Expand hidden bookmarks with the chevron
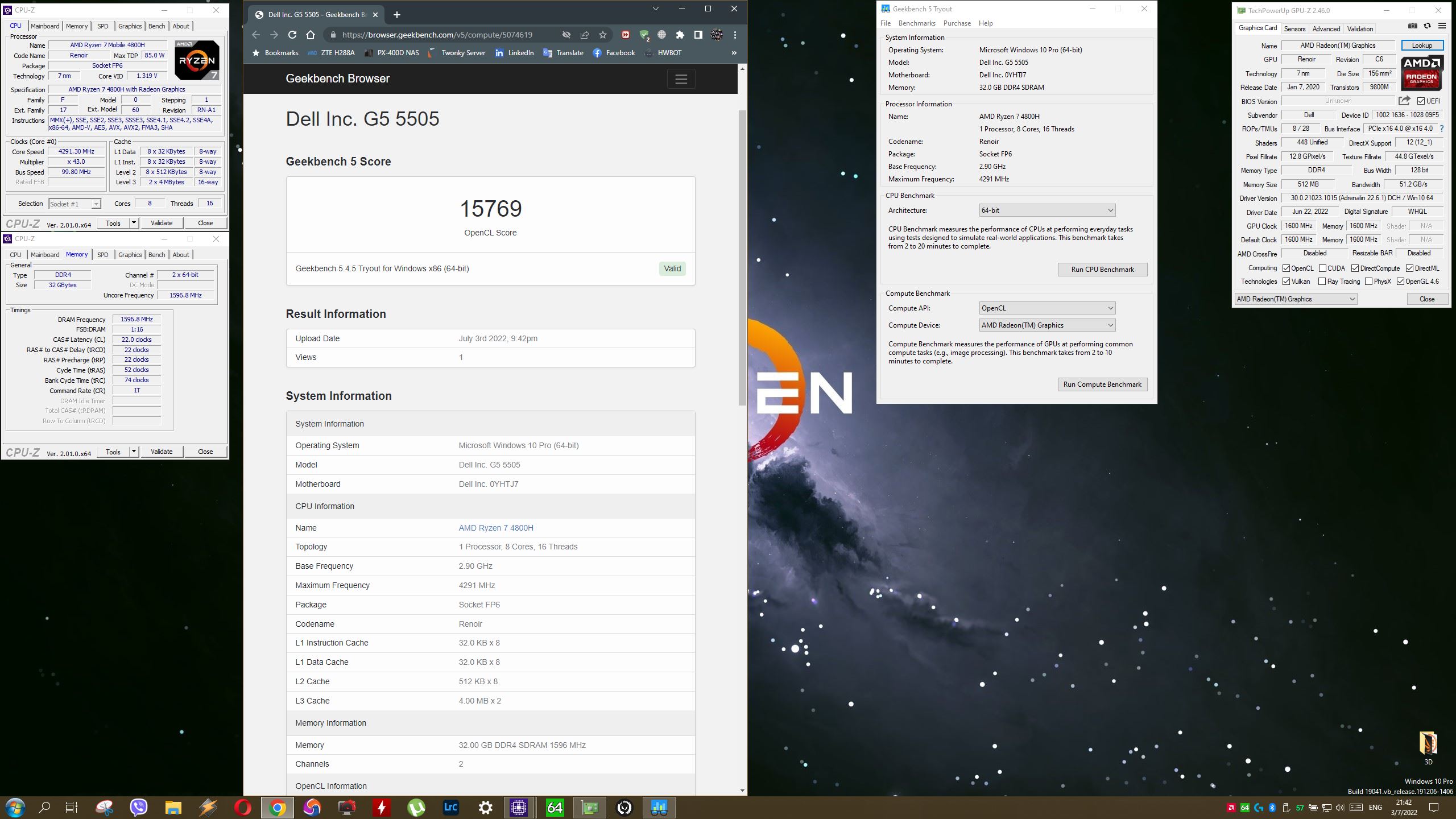Image resolution: width=1456 pixels, height=819 pixels. pyautogui.click(x=734, y=53)
